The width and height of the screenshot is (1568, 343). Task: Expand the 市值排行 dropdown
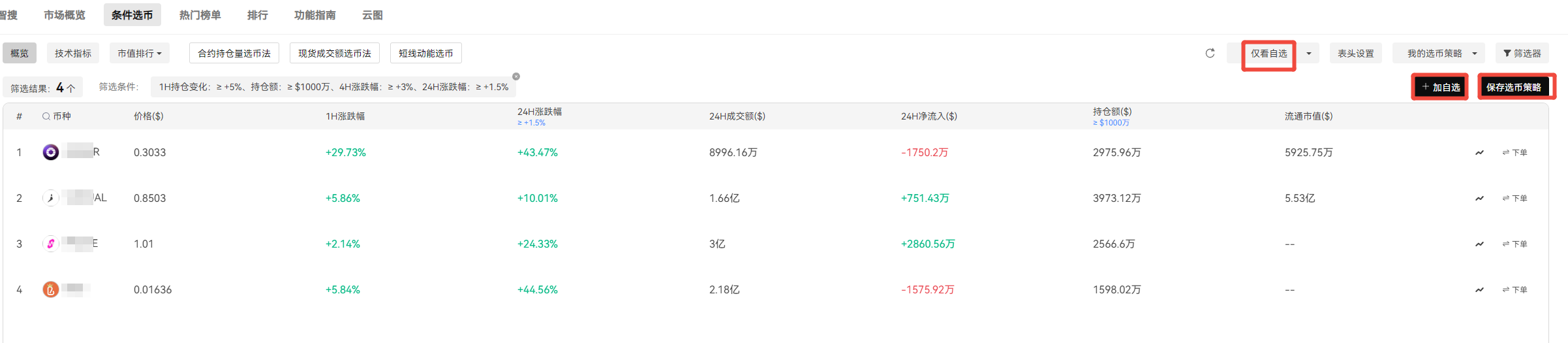tap(140, 53)
